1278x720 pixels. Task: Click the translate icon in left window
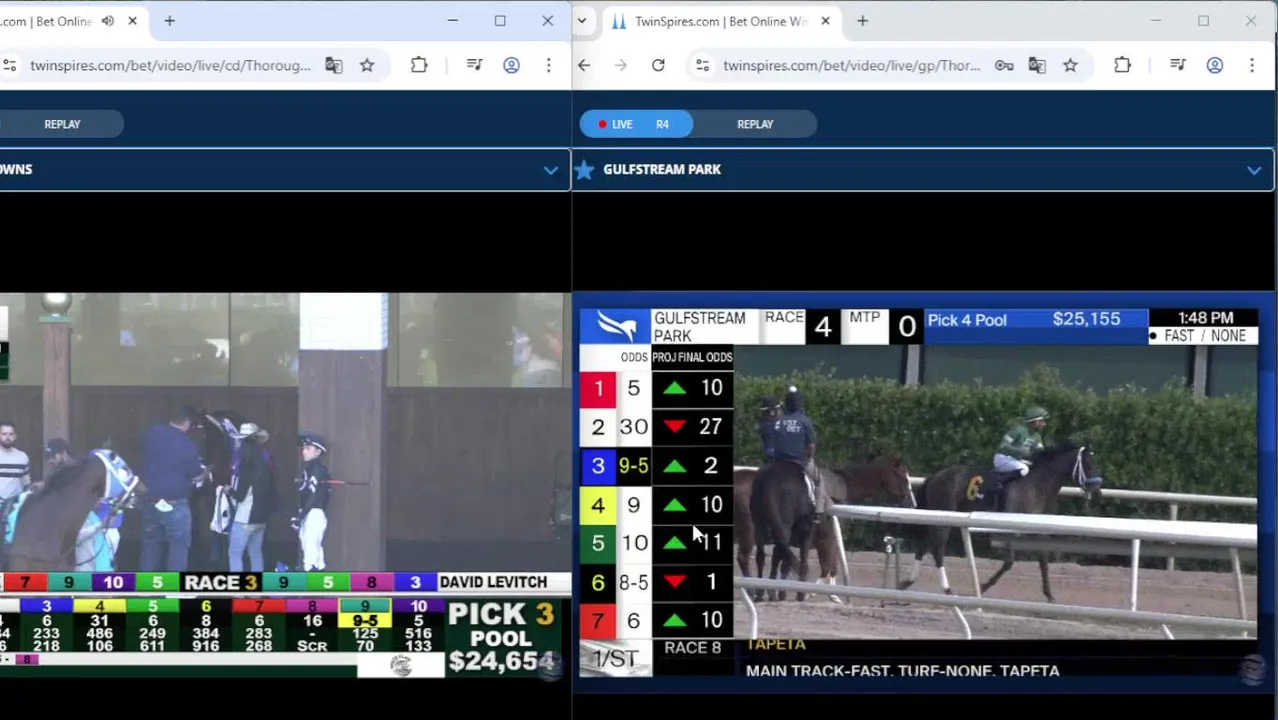pyautogui.click(x=334, y=65)
